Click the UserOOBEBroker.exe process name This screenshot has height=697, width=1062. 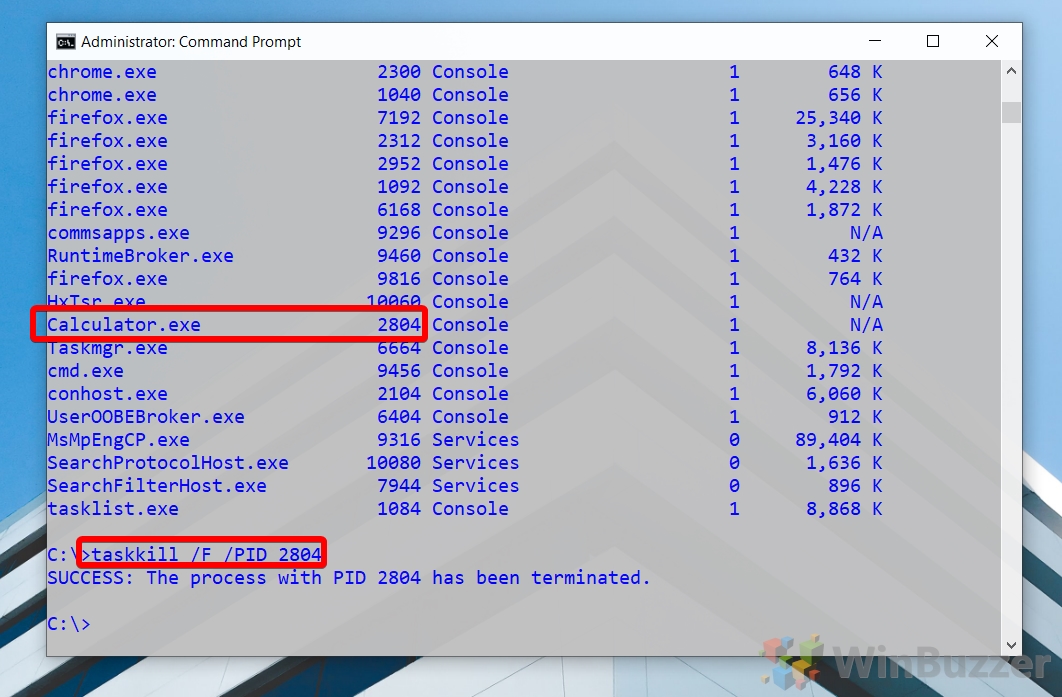(x=146, y=417)
